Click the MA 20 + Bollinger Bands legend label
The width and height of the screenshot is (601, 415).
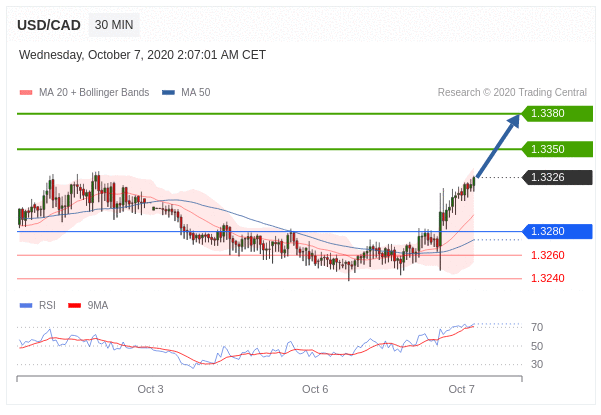(x=94, y=92)
